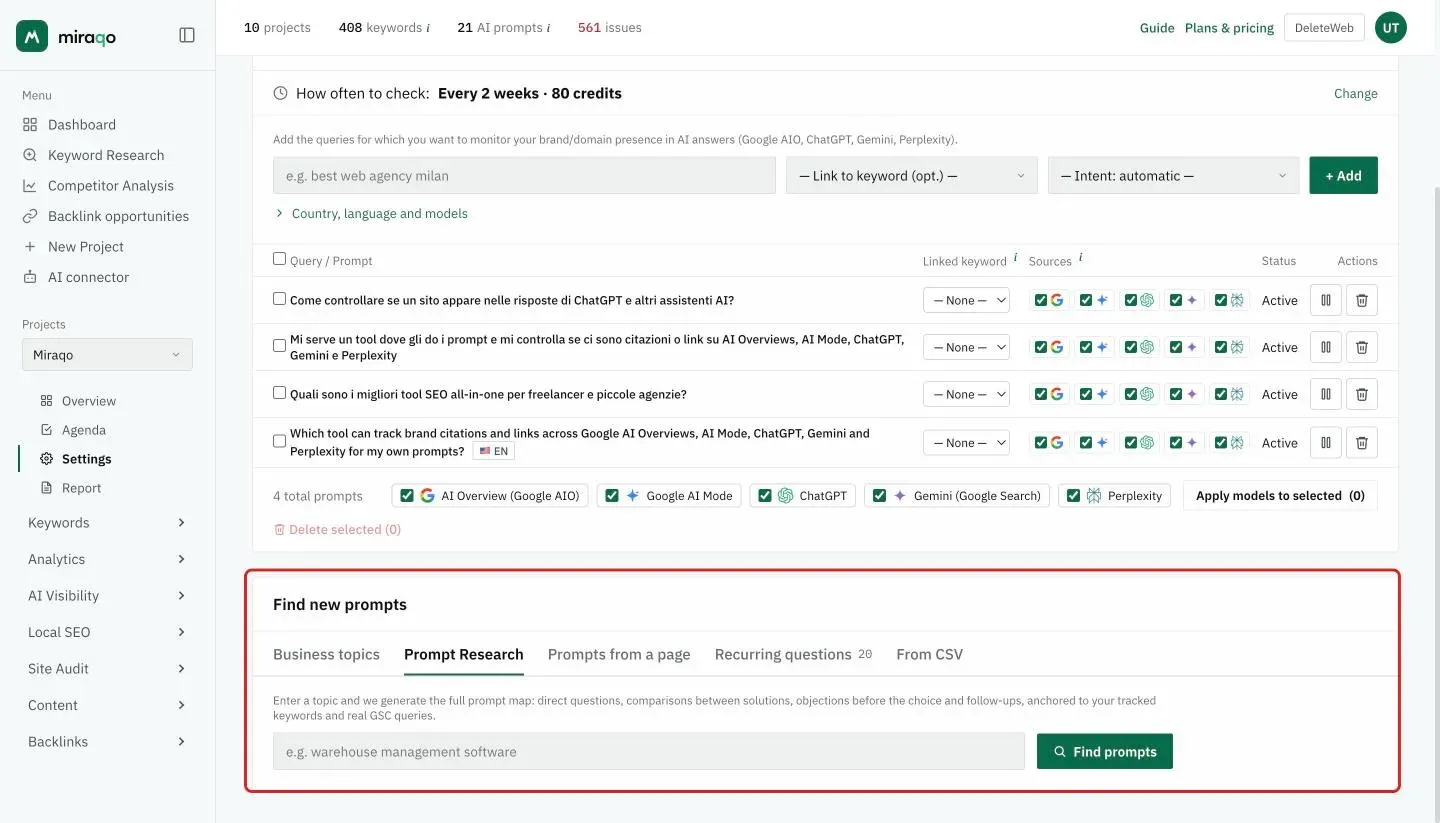Open the From CSV tab
Viewport: 1440px width, 823px height.
(x=929, y=654)
